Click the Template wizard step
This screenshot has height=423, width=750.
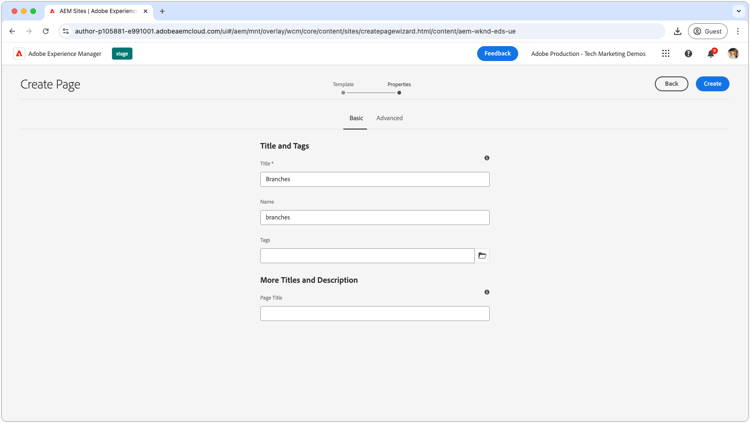point(343,88)
